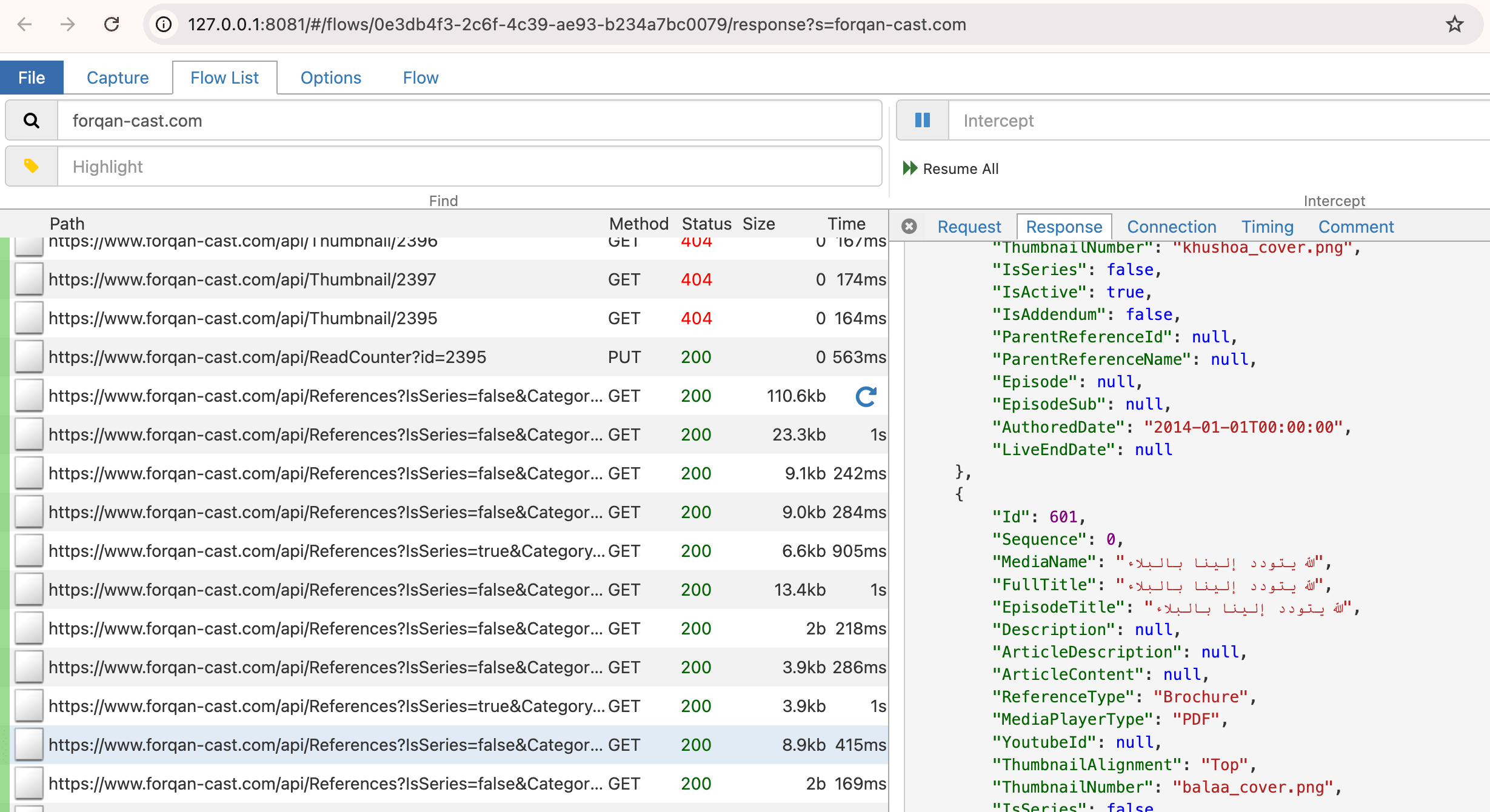1490x812 pixels.
Task: Check the box for Thumbnail/2395 row
Action: click(x=29, y=318)
